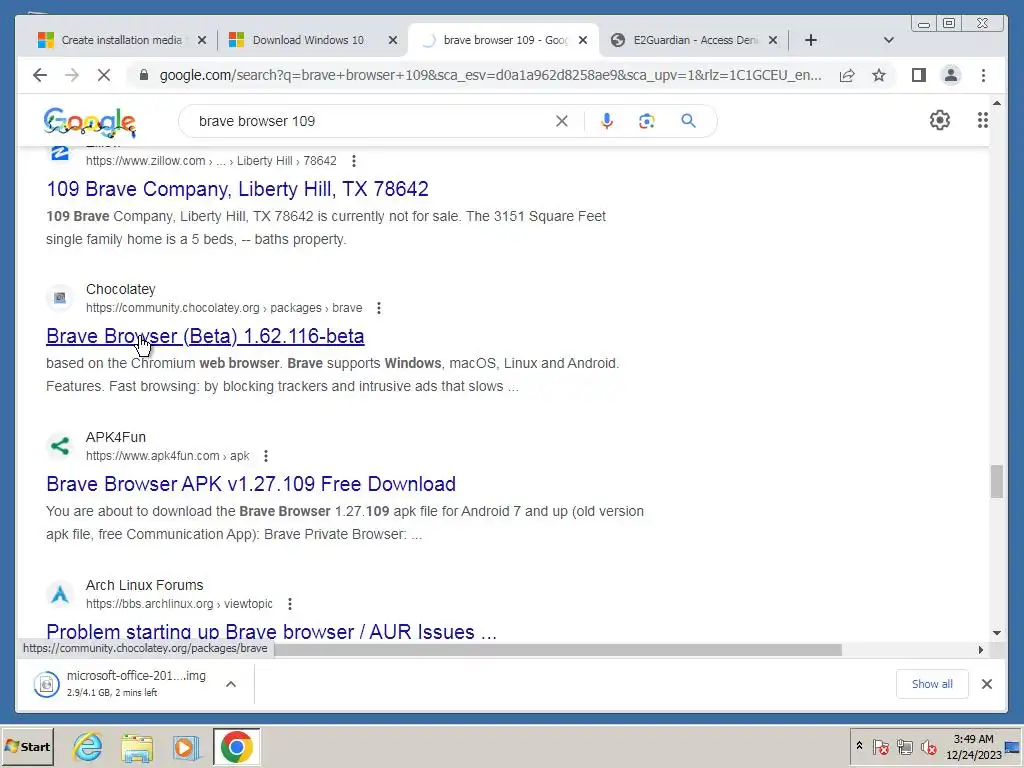
Task: Open Google quick settings gear
Action: pyautogui.click(x=940, y=120)
